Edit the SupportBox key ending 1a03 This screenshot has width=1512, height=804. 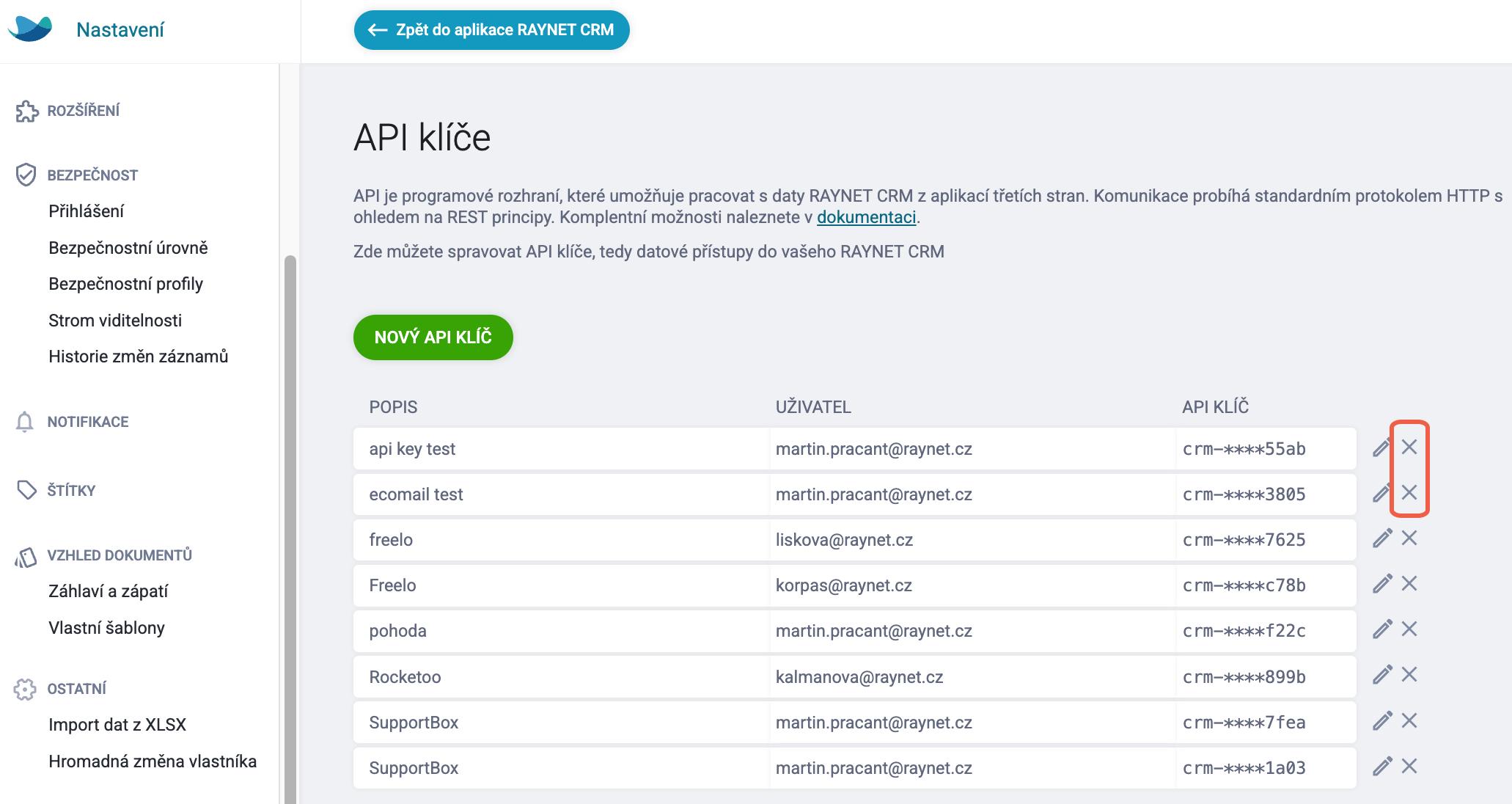click(x=1382, y=767)
